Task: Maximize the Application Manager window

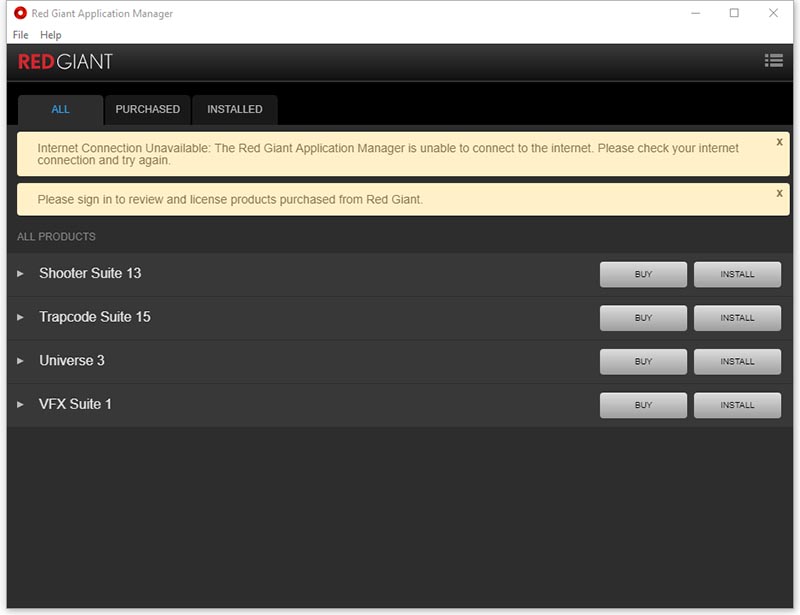Action: tap(734, 13)
